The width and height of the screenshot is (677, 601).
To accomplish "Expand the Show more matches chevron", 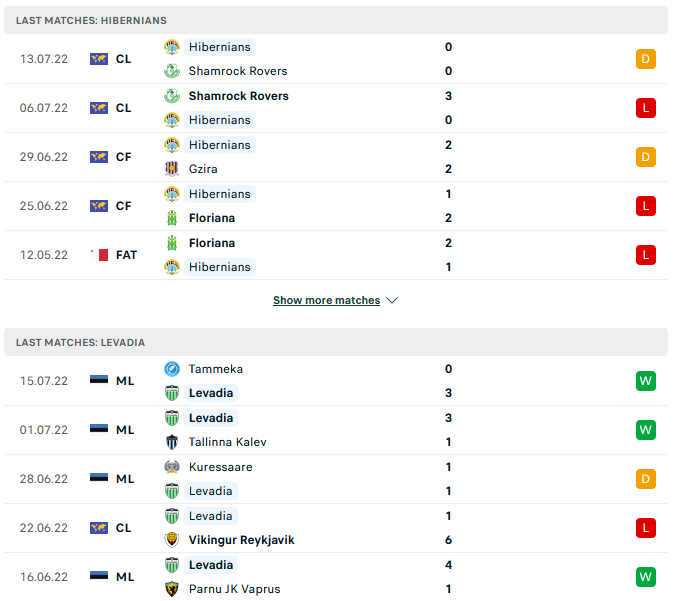I will click(392, 300).
